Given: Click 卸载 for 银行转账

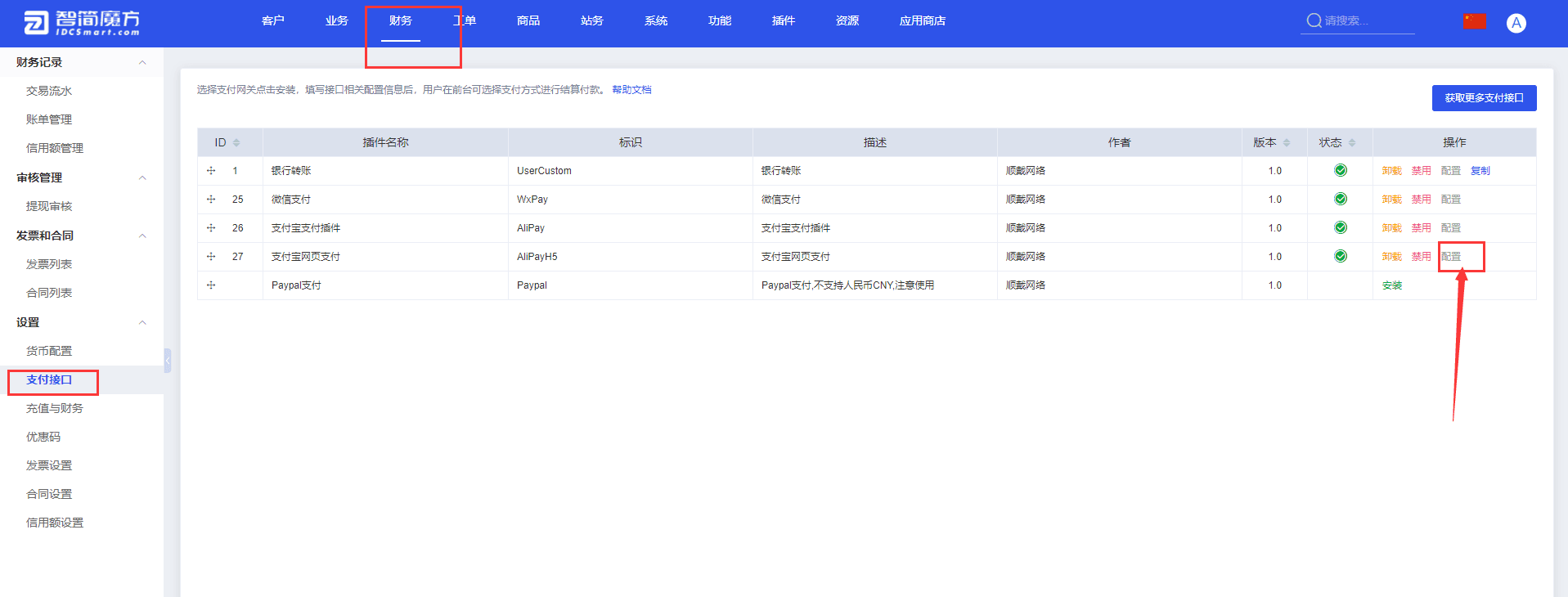Looking at the screenshot, I should (x=1391, y=171).
